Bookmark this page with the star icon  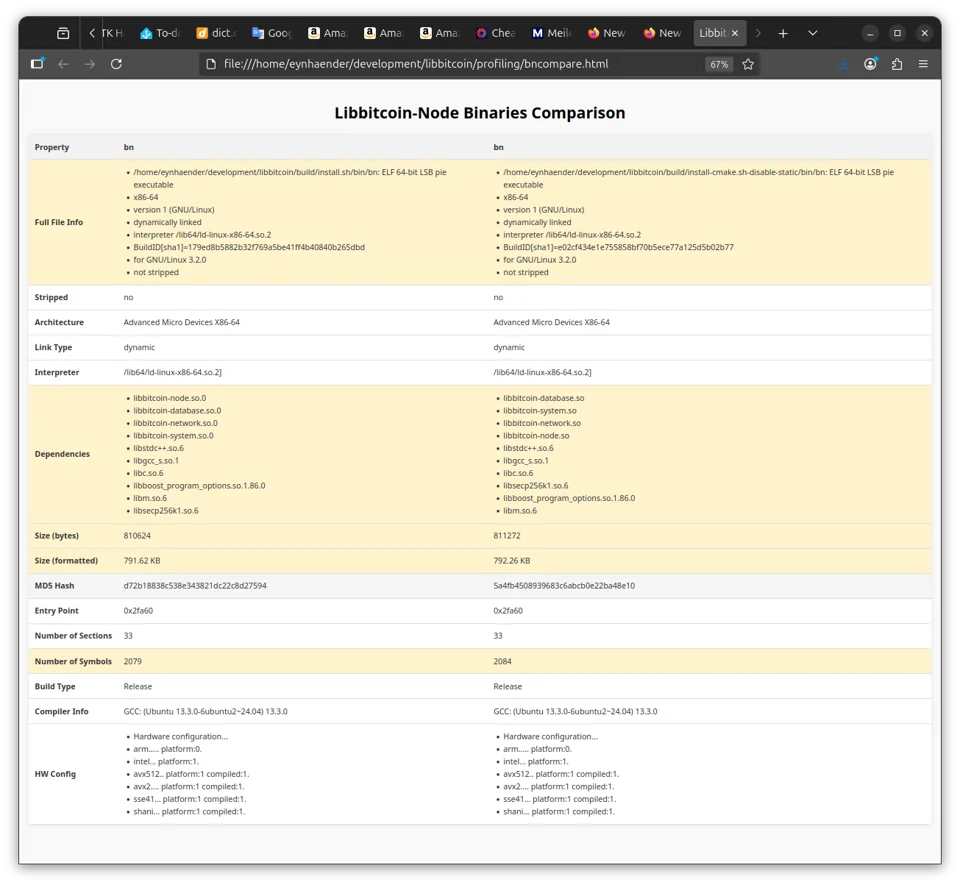[748, 64]
